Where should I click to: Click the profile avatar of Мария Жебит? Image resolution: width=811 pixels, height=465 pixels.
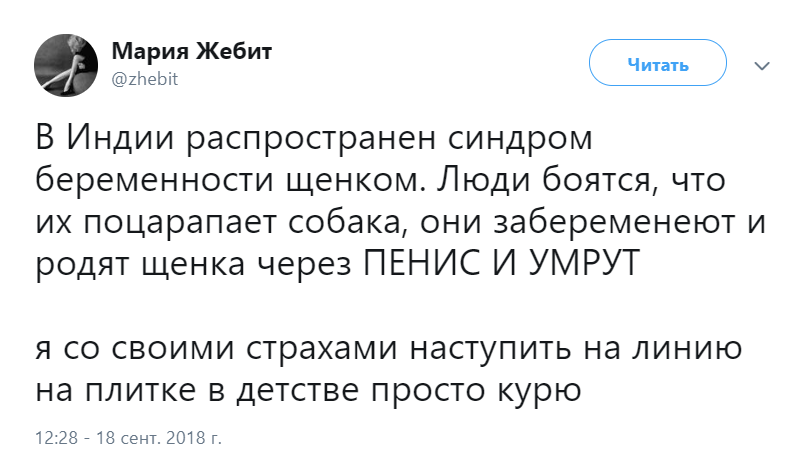66,63
